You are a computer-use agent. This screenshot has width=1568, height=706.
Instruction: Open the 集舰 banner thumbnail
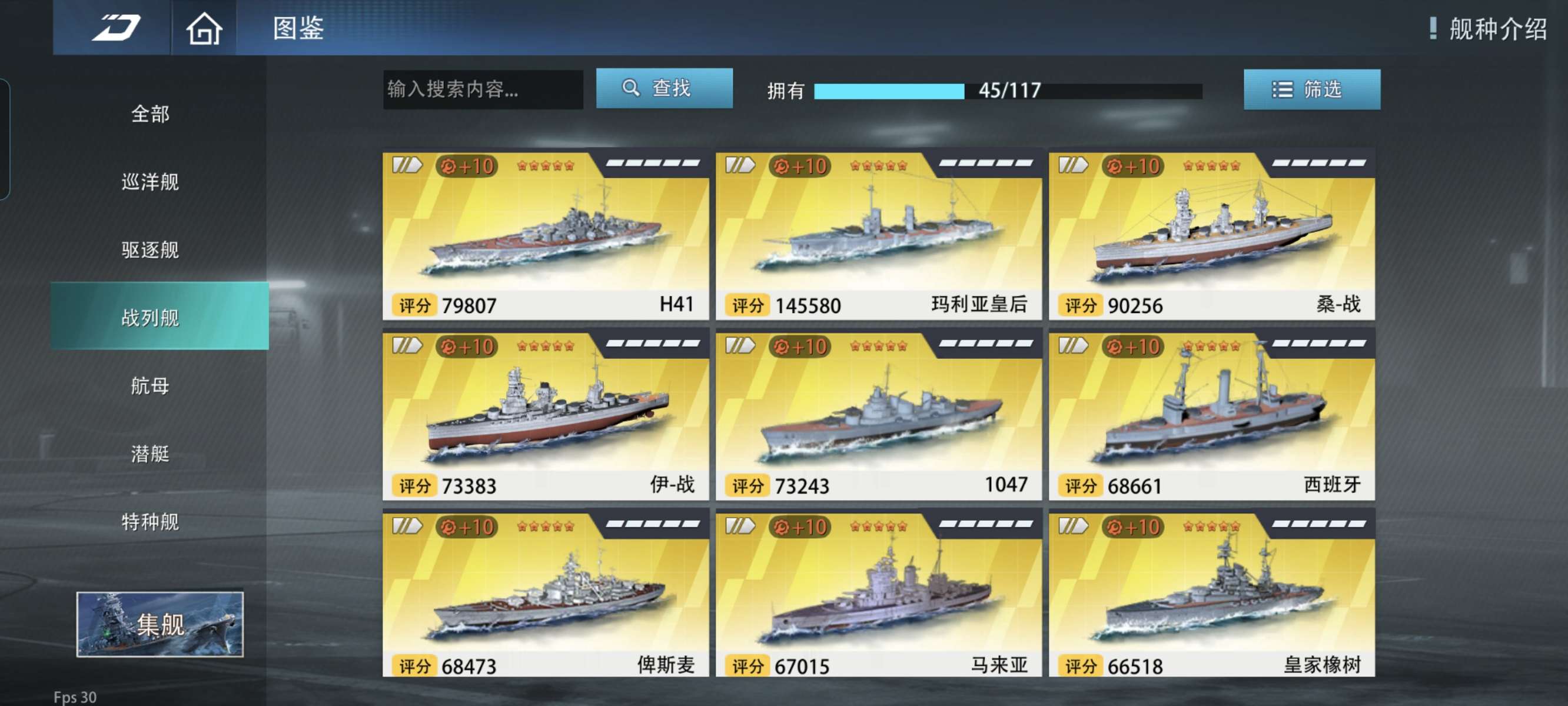coord(160,624)
